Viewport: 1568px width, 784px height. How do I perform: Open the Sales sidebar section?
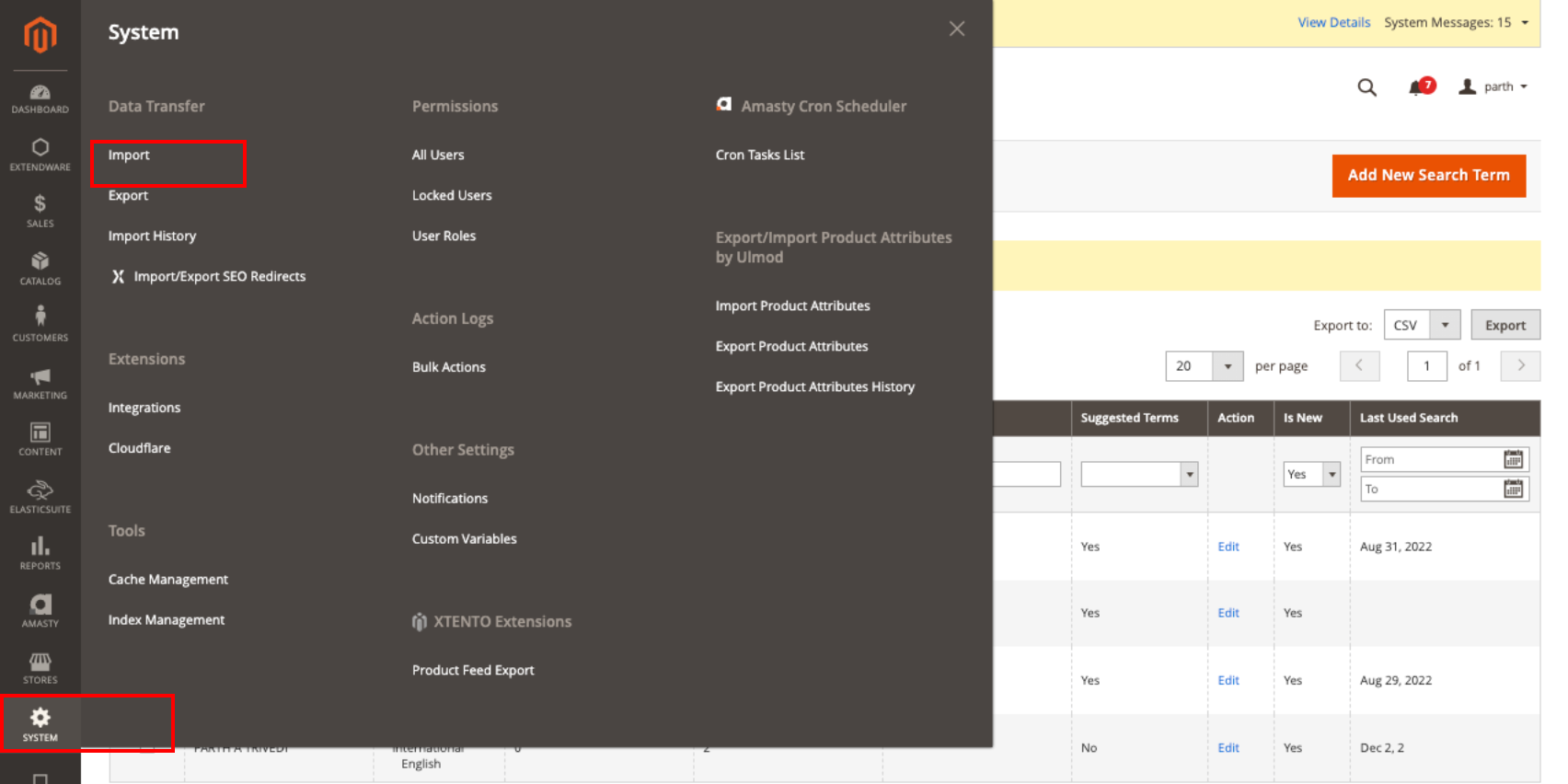coord(40,212)
